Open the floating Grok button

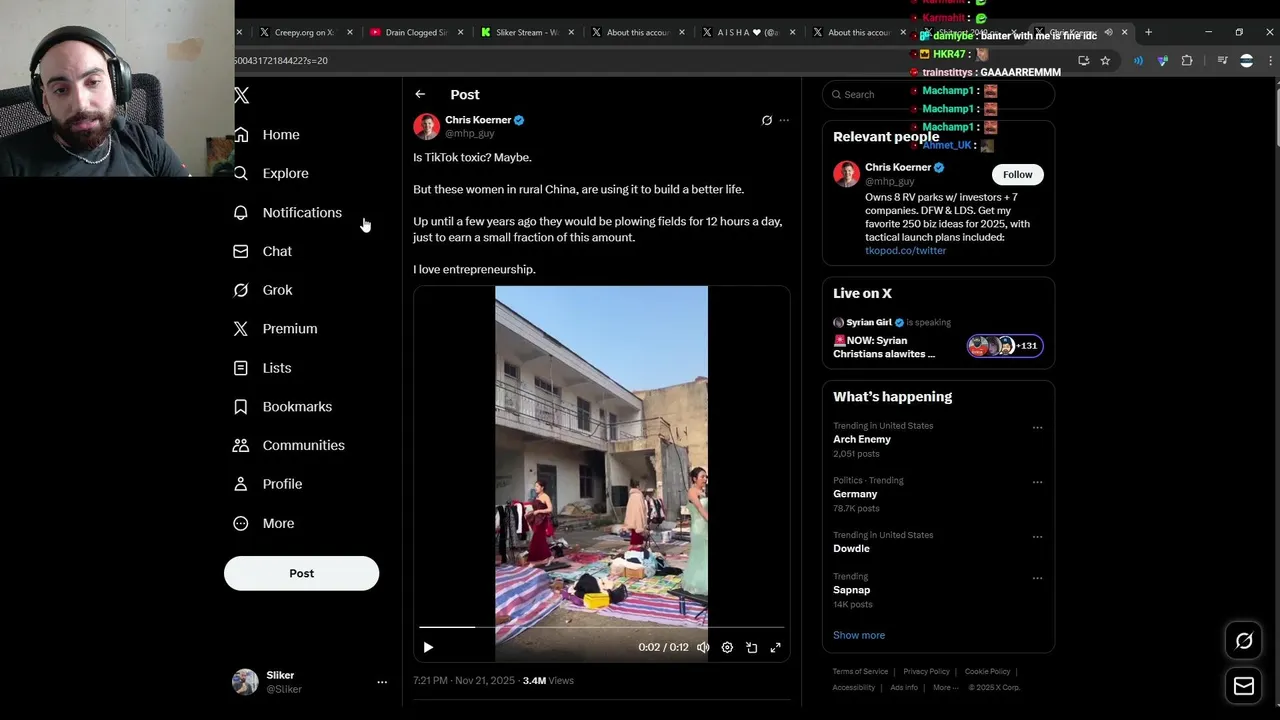(1244, 642)
